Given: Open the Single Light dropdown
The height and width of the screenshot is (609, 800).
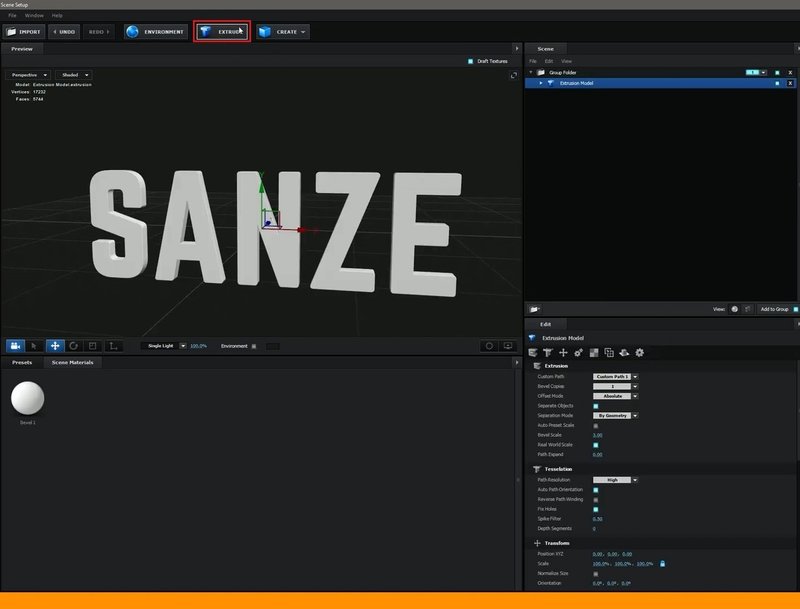Looking at the screenshot, I should (x=164, y=346).
